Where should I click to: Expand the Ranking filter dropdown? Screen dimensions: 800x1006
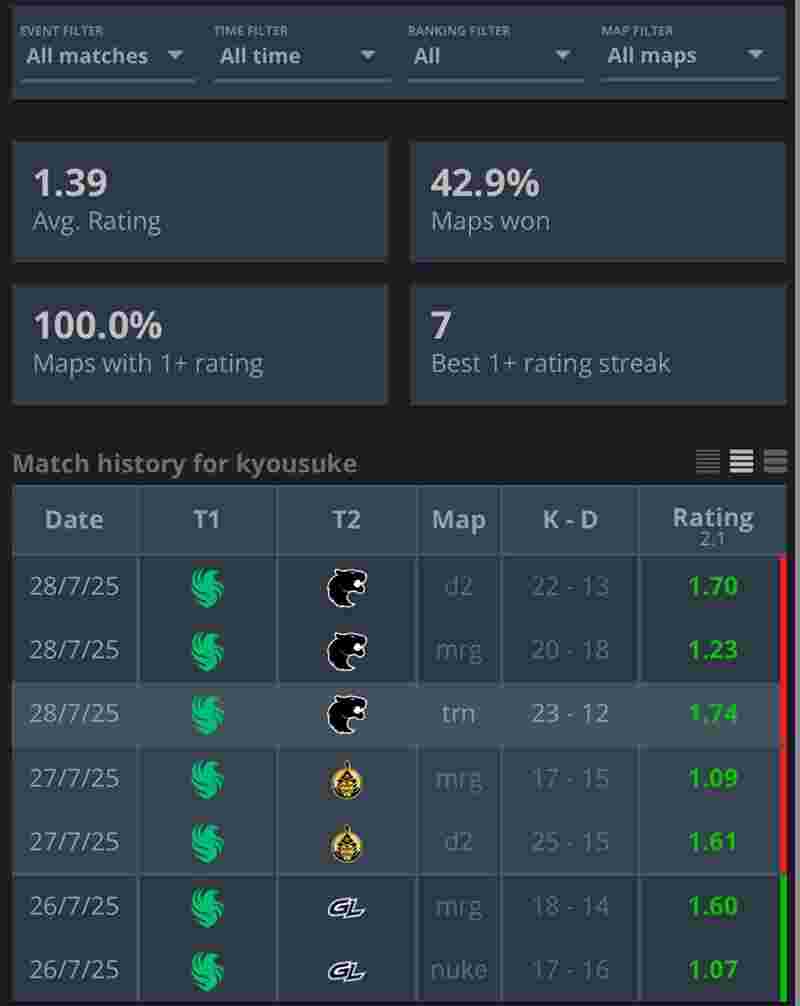point(495,56)
